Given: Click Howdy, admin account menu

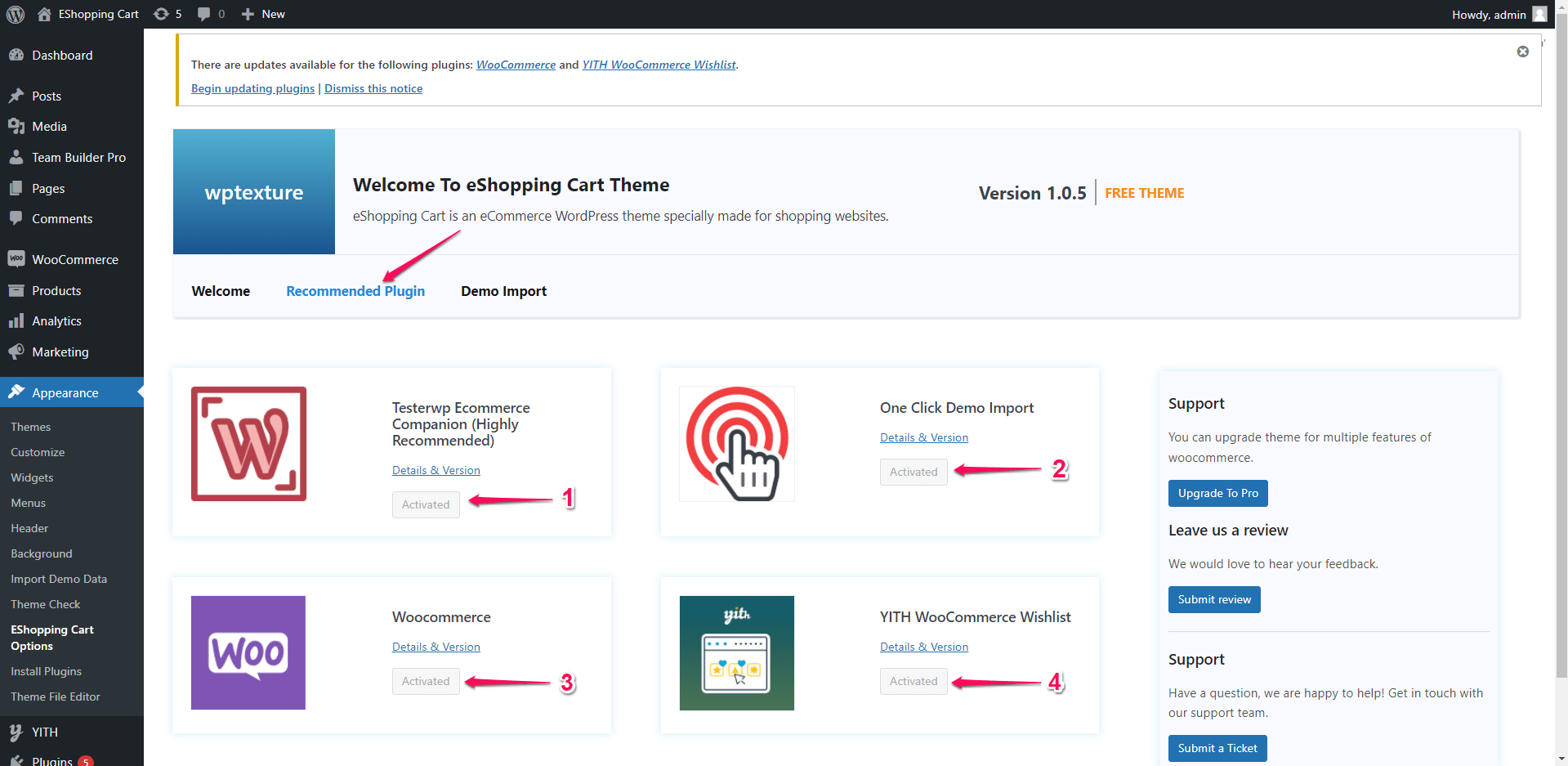Looking at the screenshot, I should pyautogui.click(x=1499, y=14).
